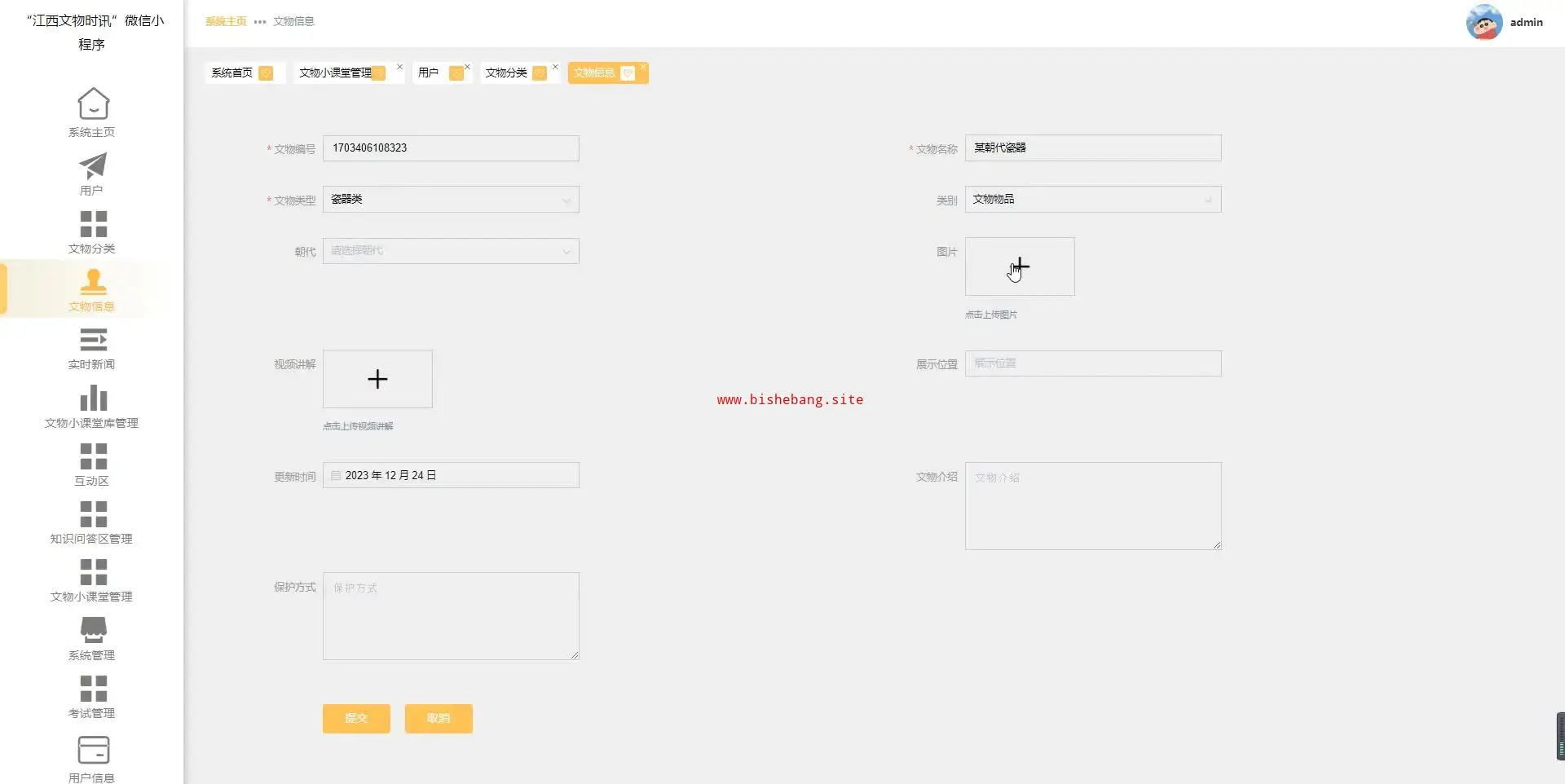Open 用户信息 card icon in sidebar
Viewport: 1565px width, 784px height.
[93, 750]
